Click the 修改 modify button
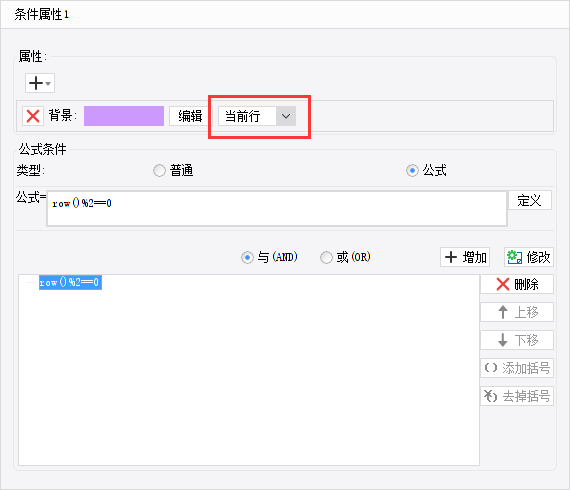The height and width of the screenshot is (490, 570). pyautogui.click(x=529, y=257)
